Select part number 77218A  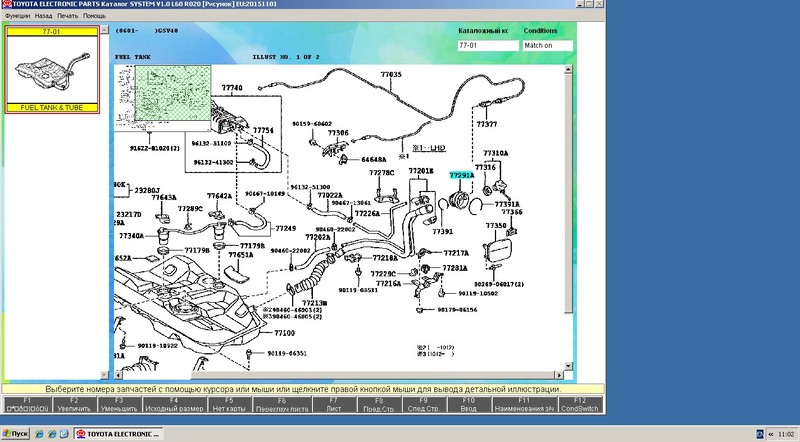(x=385, y=258)
